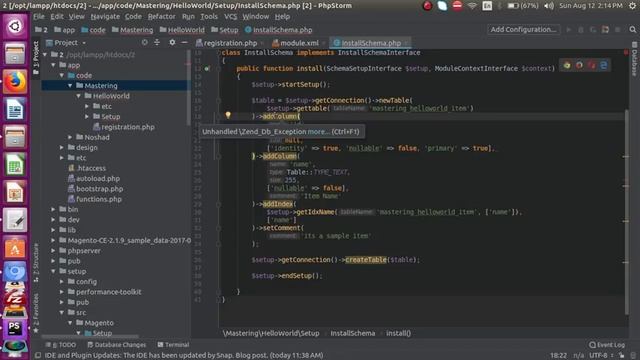Click the red error indicator atop editor scrollbar

pos(626,52)
